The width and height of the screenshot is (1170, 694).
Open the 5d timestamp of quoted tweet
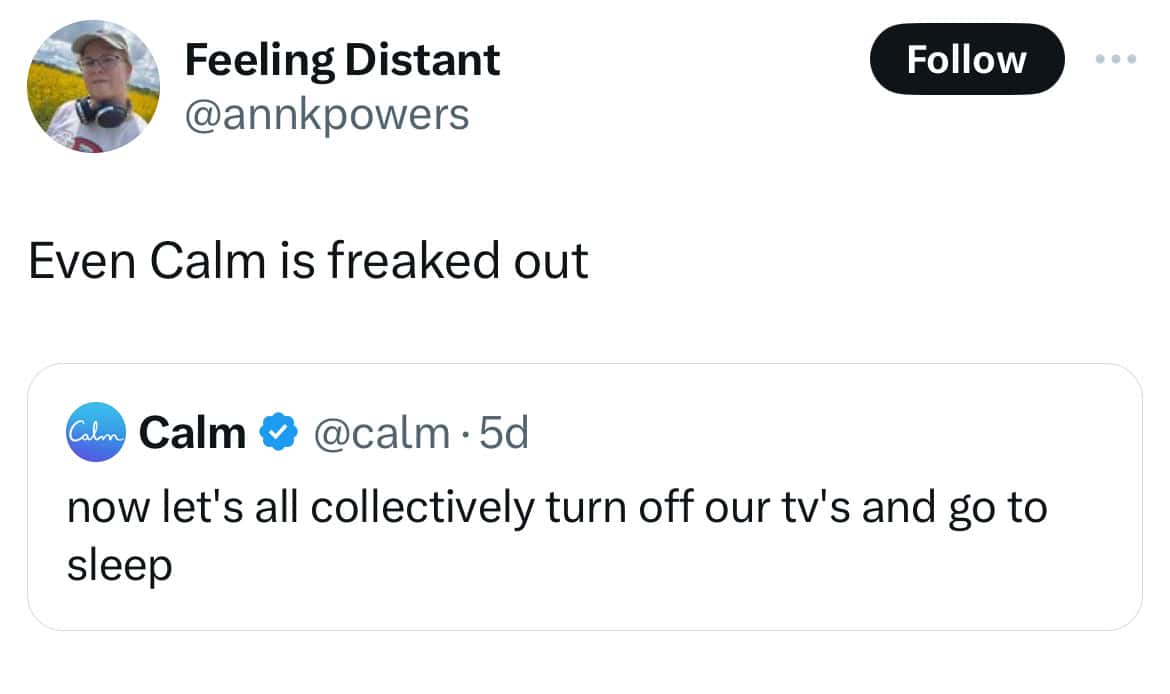coord(504,434)
